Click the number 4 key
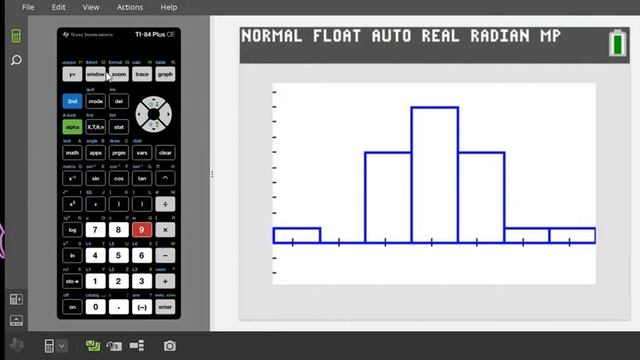This screenshot has width=640, height=360. pyautogui.click(x=96, y=256)
